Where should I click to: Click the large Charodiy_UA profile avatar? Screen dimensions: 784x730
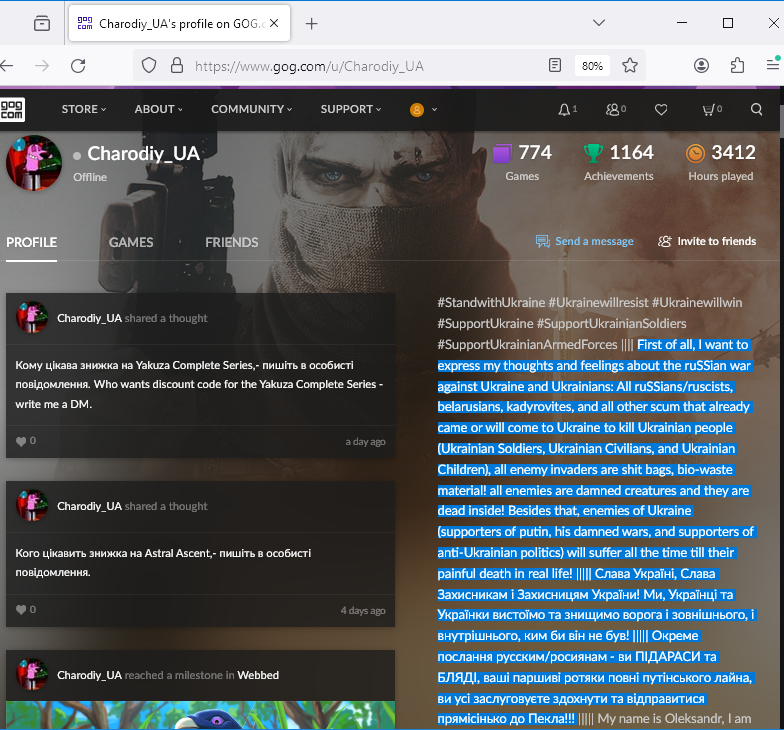pos(34,163)
